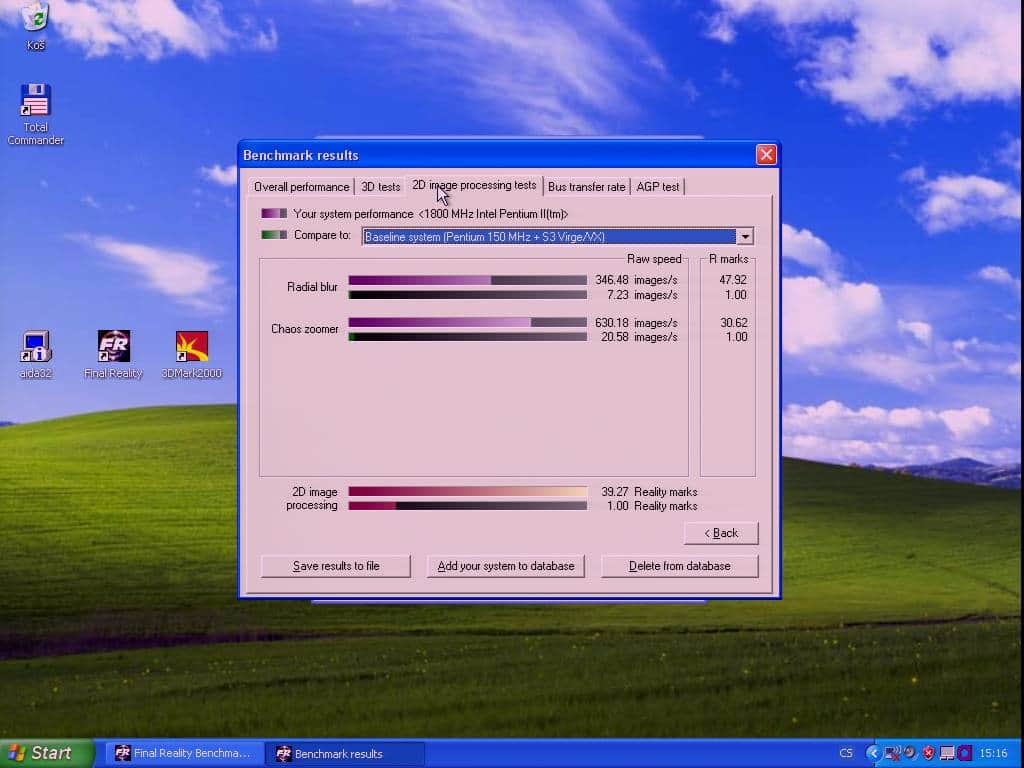
Task: Click the green Compare to legend swatch
Action: pos(274,235)
